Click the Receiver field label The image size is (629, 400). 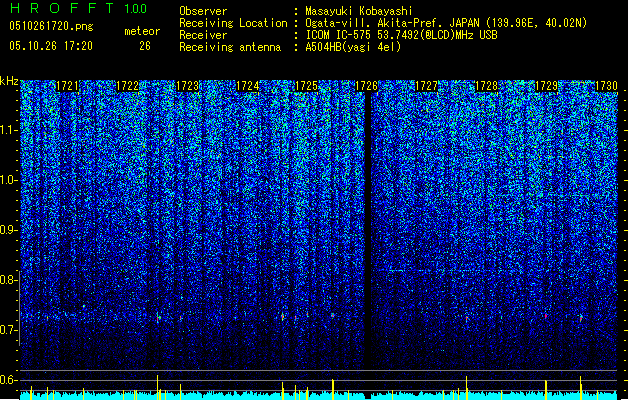203,35
